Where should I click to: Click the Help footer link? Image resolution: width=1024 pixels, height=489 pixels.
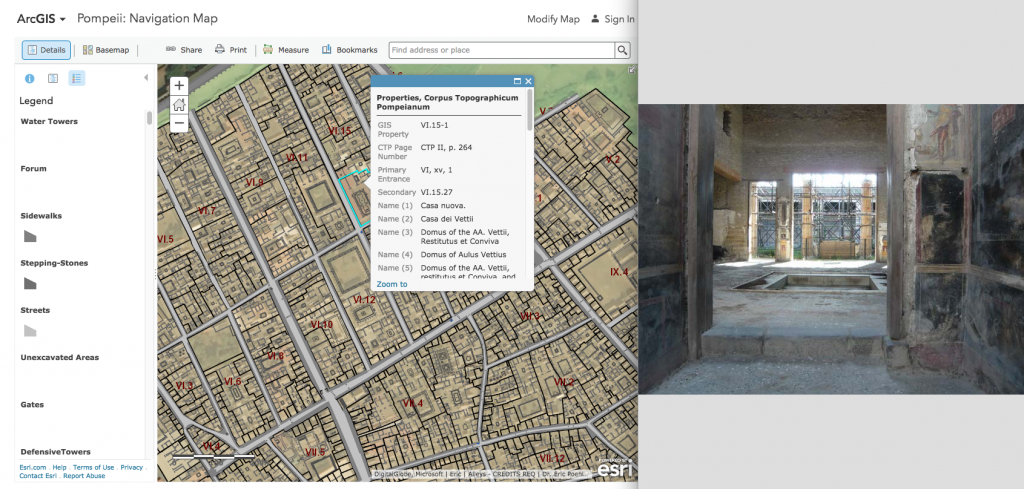point(59,467)
